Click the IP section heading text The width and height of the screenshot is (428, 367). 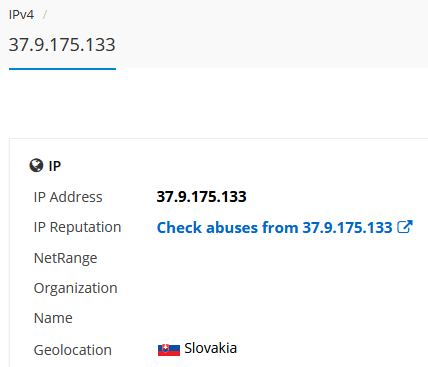(55, 166)
